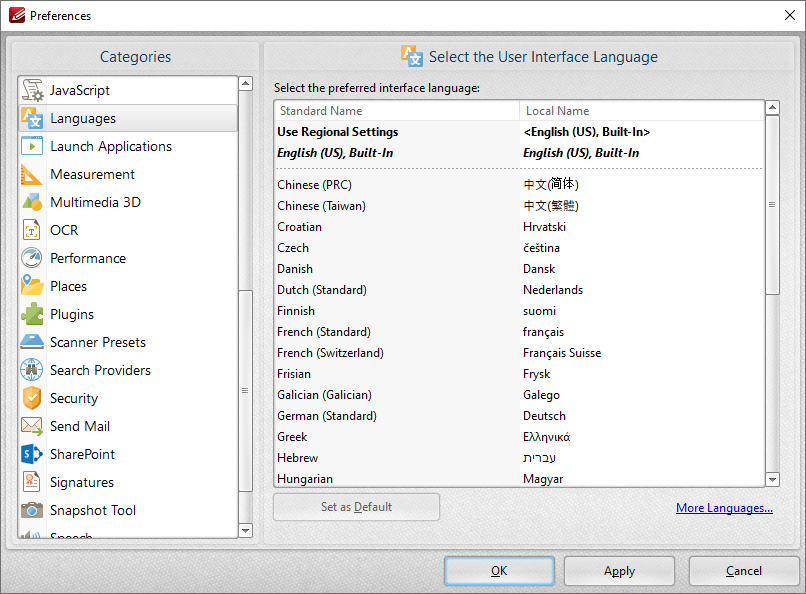Click the OCR category icon

(32, 230)
